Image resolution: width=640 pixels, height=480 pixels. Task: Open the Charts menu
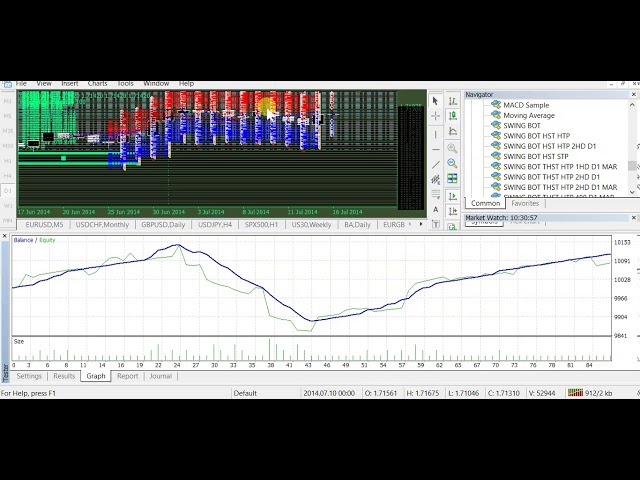click(97, 83)
